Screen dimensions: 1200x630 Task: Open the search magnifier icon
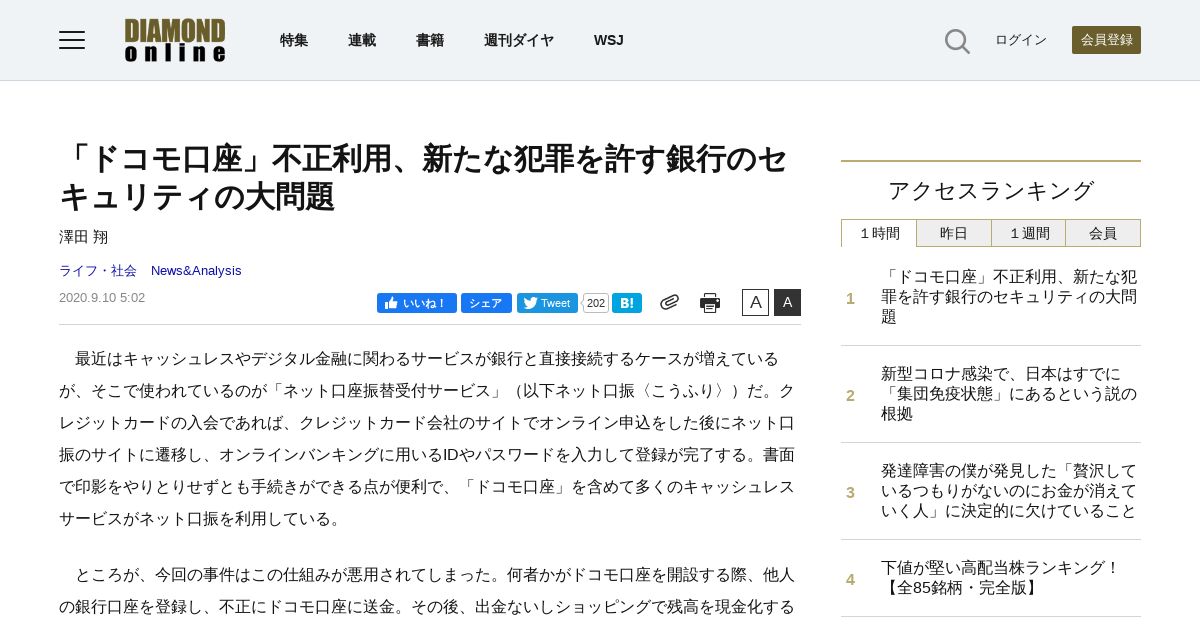point(957,41)
